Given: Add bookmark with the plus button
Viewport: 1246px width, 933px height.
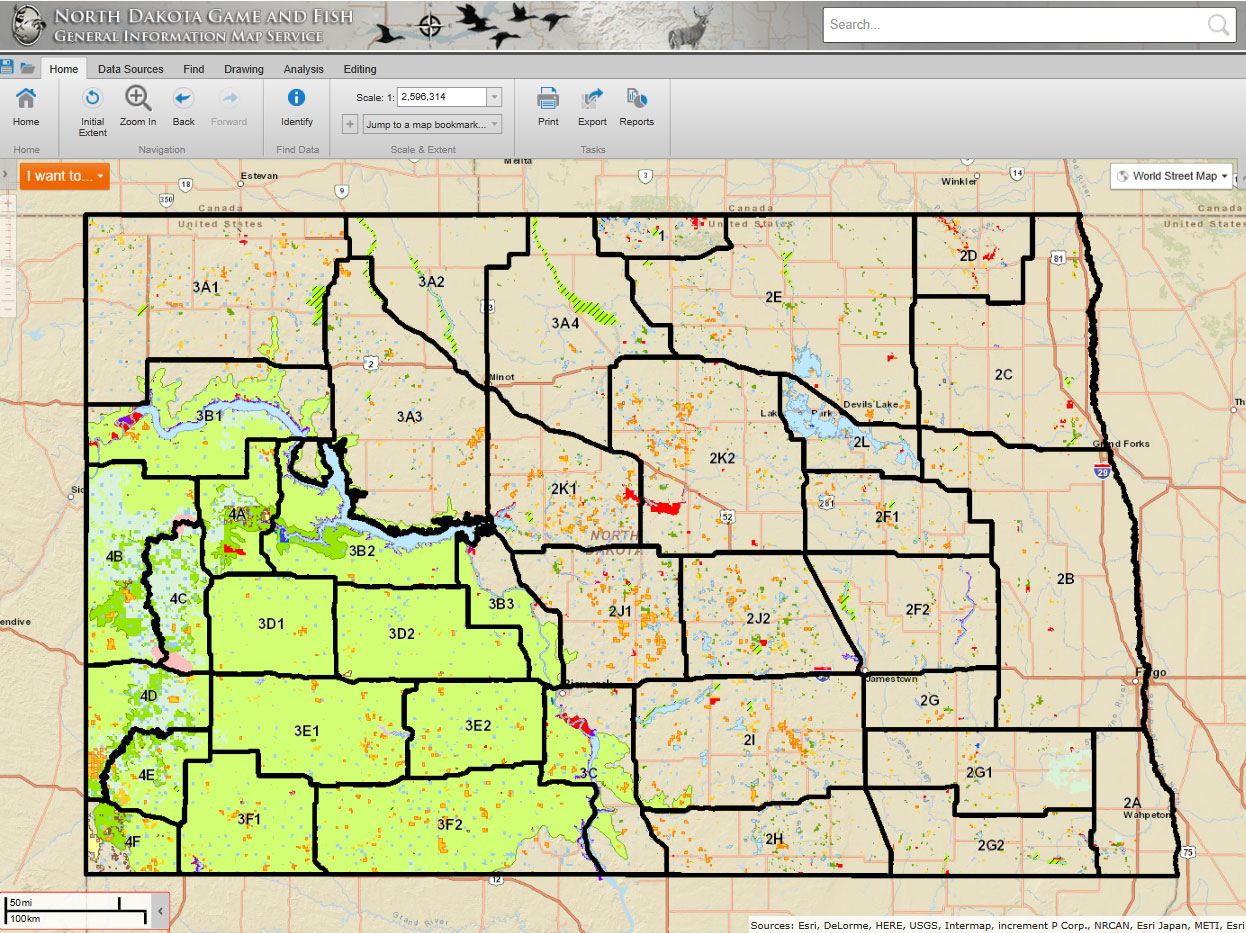Looking at the screenshot, I should click(x=350, y=124).
